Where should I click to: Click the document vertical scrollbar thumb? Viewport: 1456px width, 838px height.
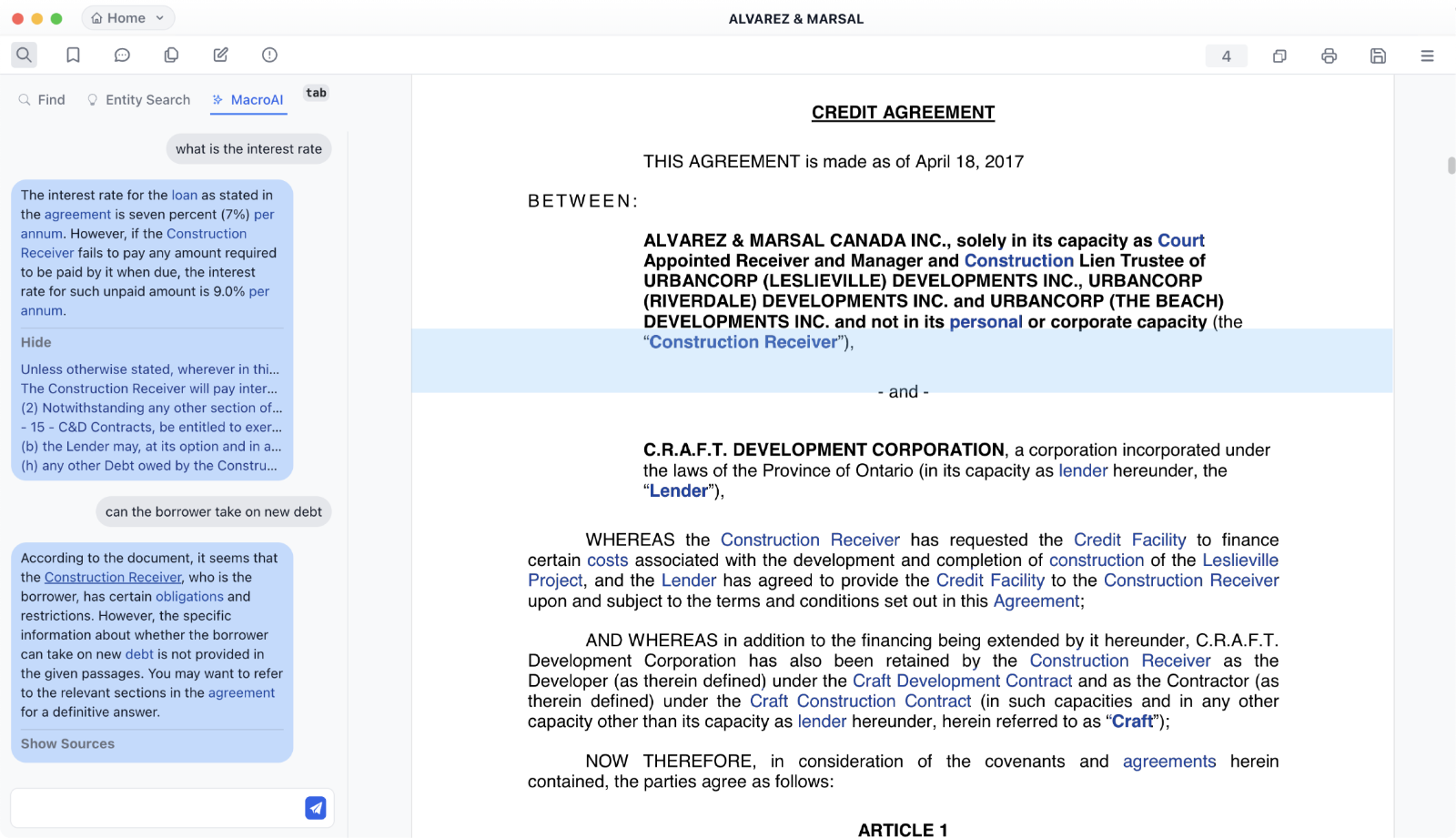(x=1451, y=166)
